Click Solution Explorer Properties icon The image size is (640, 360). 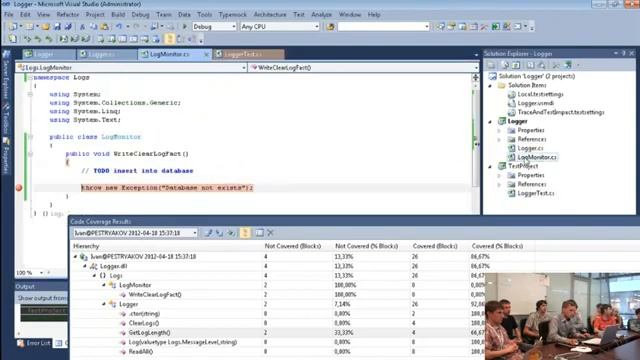click(x=491, y=65)
